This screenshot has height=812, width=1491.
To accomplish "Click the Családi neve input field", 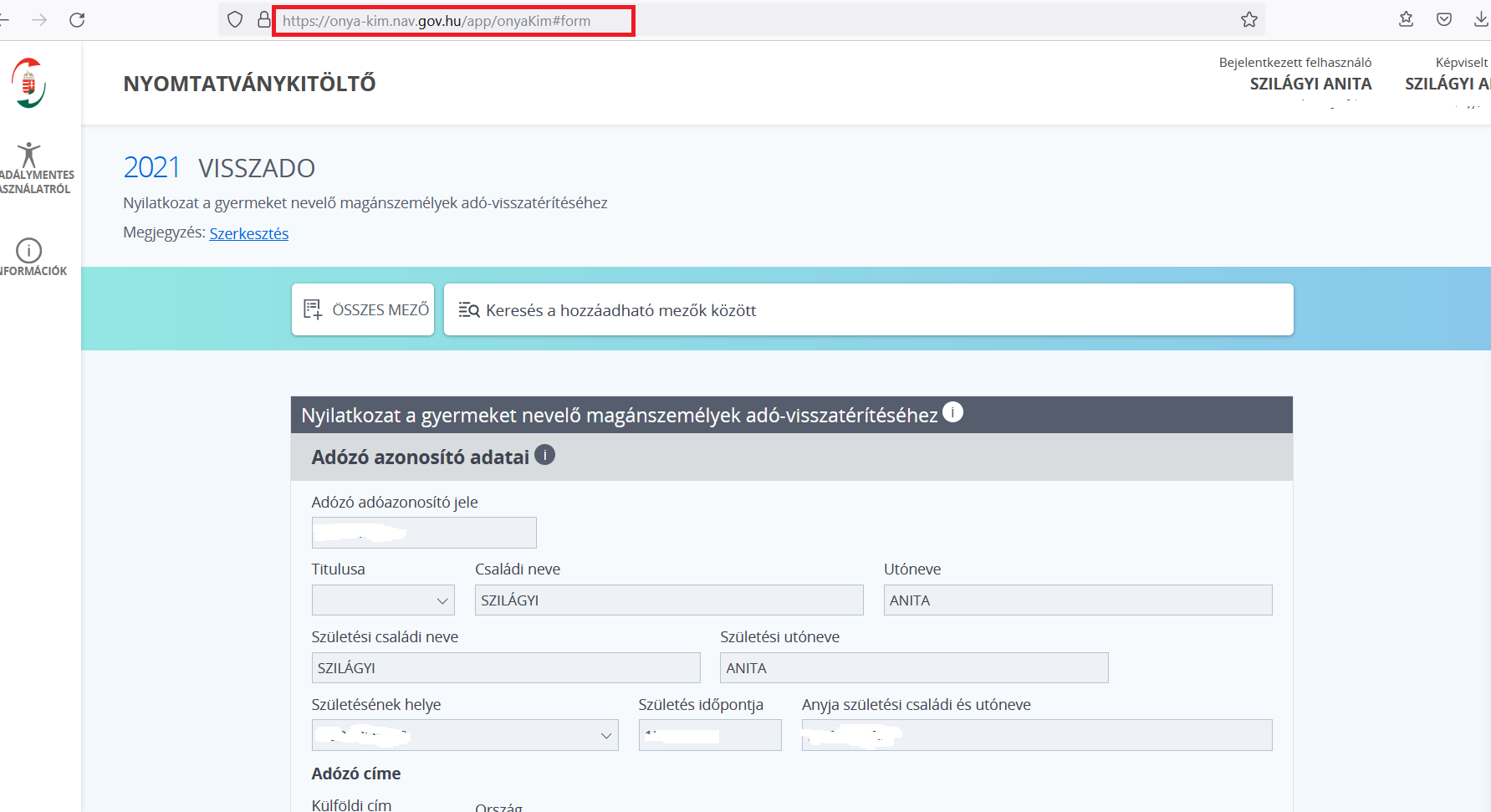I will [x=668, y=600].
